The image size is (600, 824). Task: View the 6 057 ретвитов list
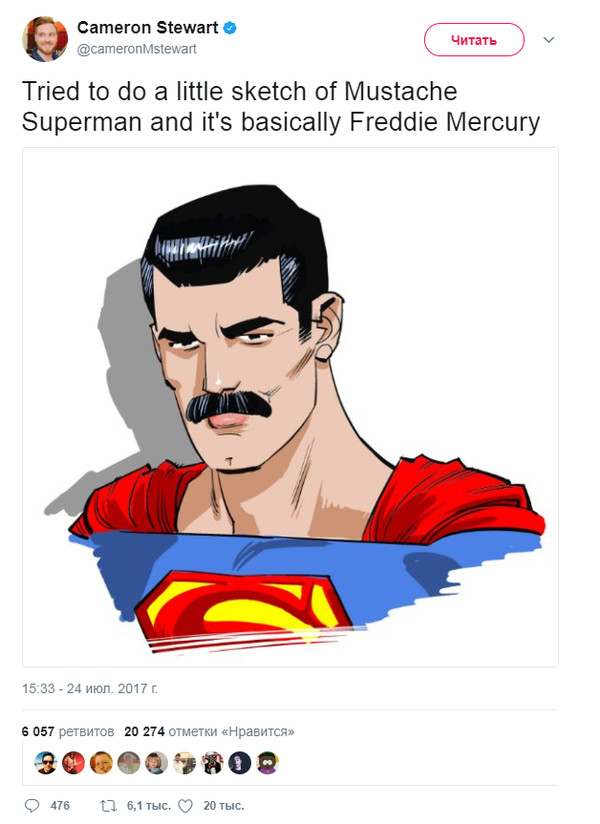[x=66, y=731]
